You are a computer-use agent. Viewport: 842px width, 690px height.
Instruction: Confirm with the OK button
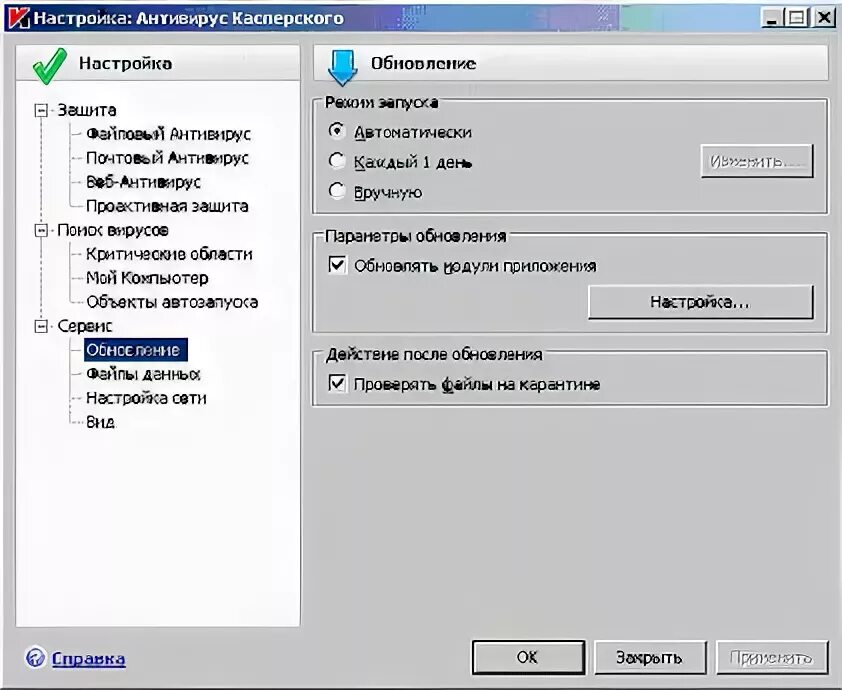pyautogui.click(x=528, y=657)
